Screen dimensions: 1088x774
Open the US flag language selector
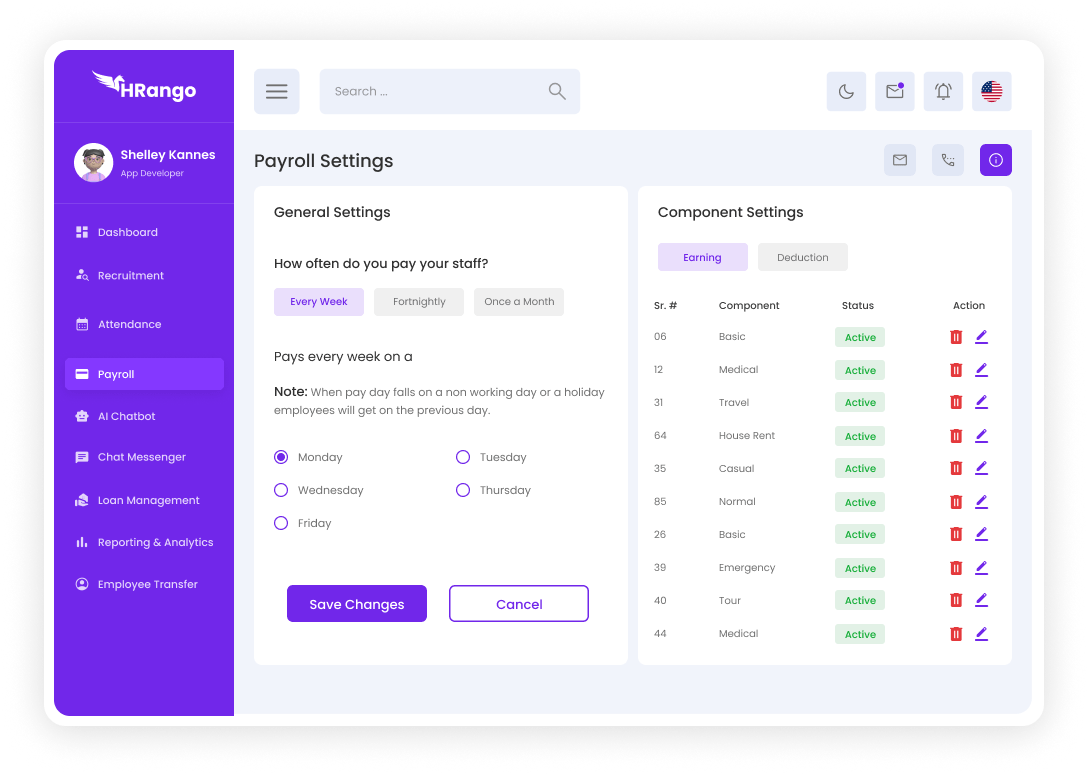click(991, 92)
